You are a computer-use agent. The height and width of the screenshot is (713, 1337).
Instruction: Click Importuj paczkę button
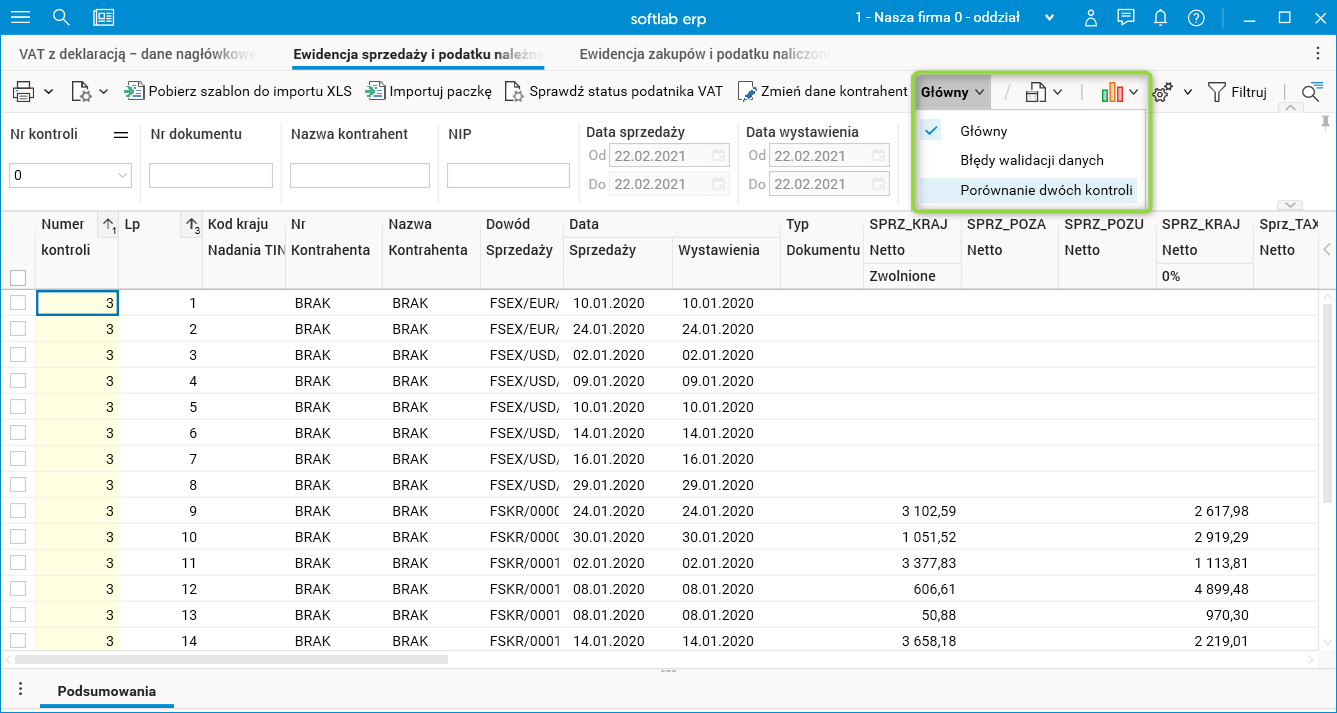(429, 92)
